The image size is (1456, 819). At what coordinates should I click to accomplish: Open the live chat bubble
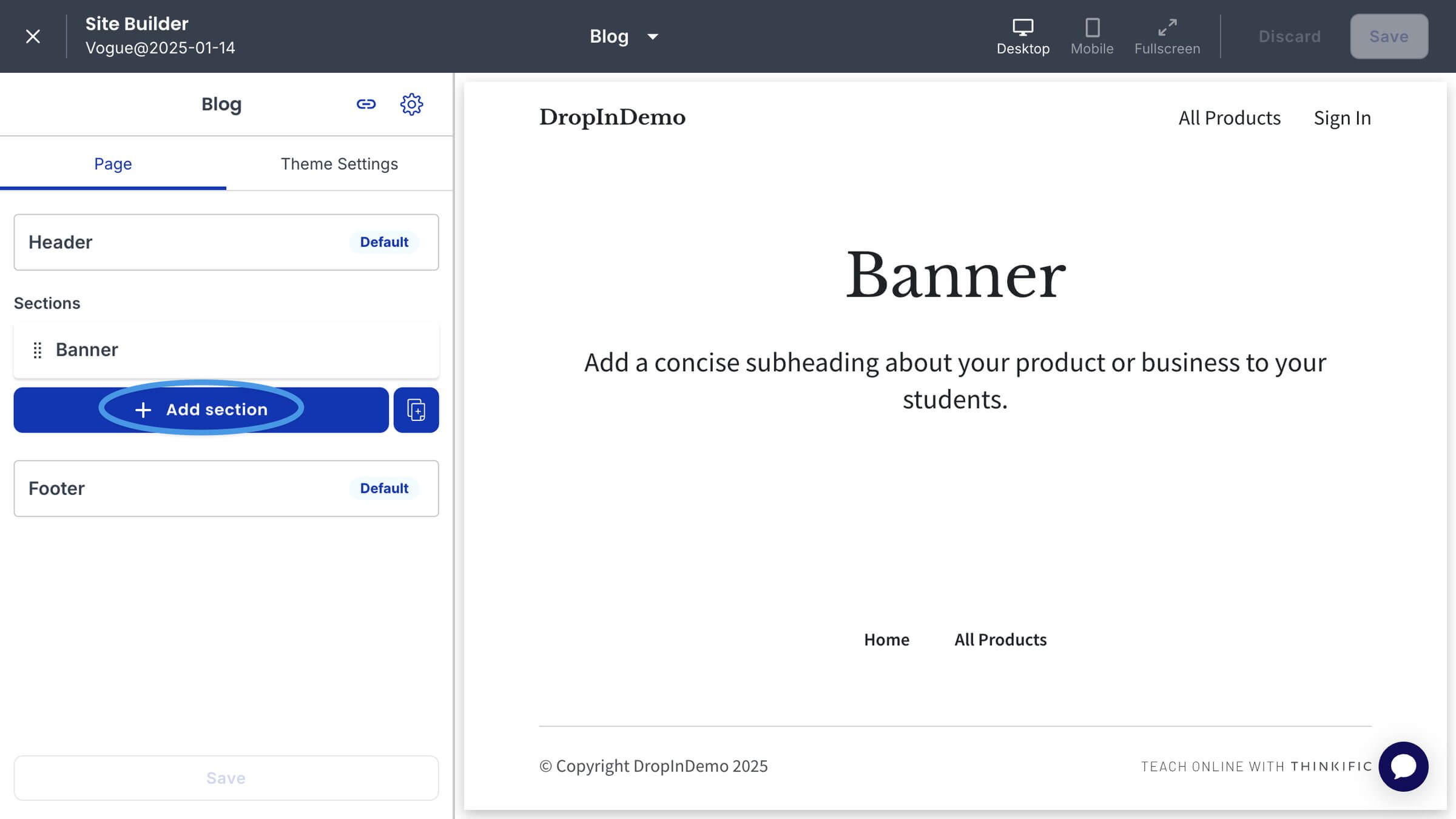[x=1403, y=766]
